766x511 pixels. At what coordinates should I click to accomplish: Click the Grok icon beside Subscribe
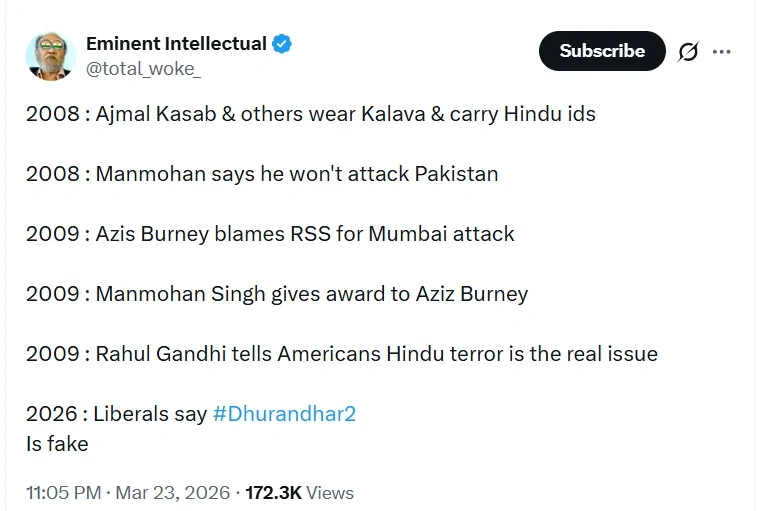click(688, 51)
